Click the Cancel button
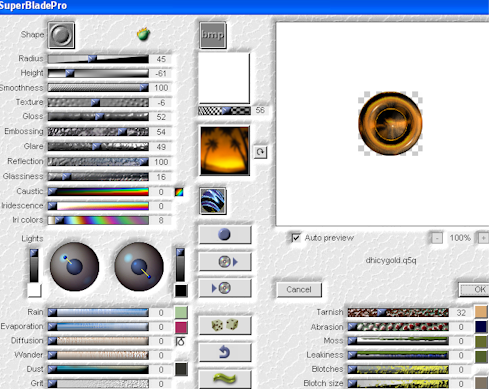 click(299, 289)
